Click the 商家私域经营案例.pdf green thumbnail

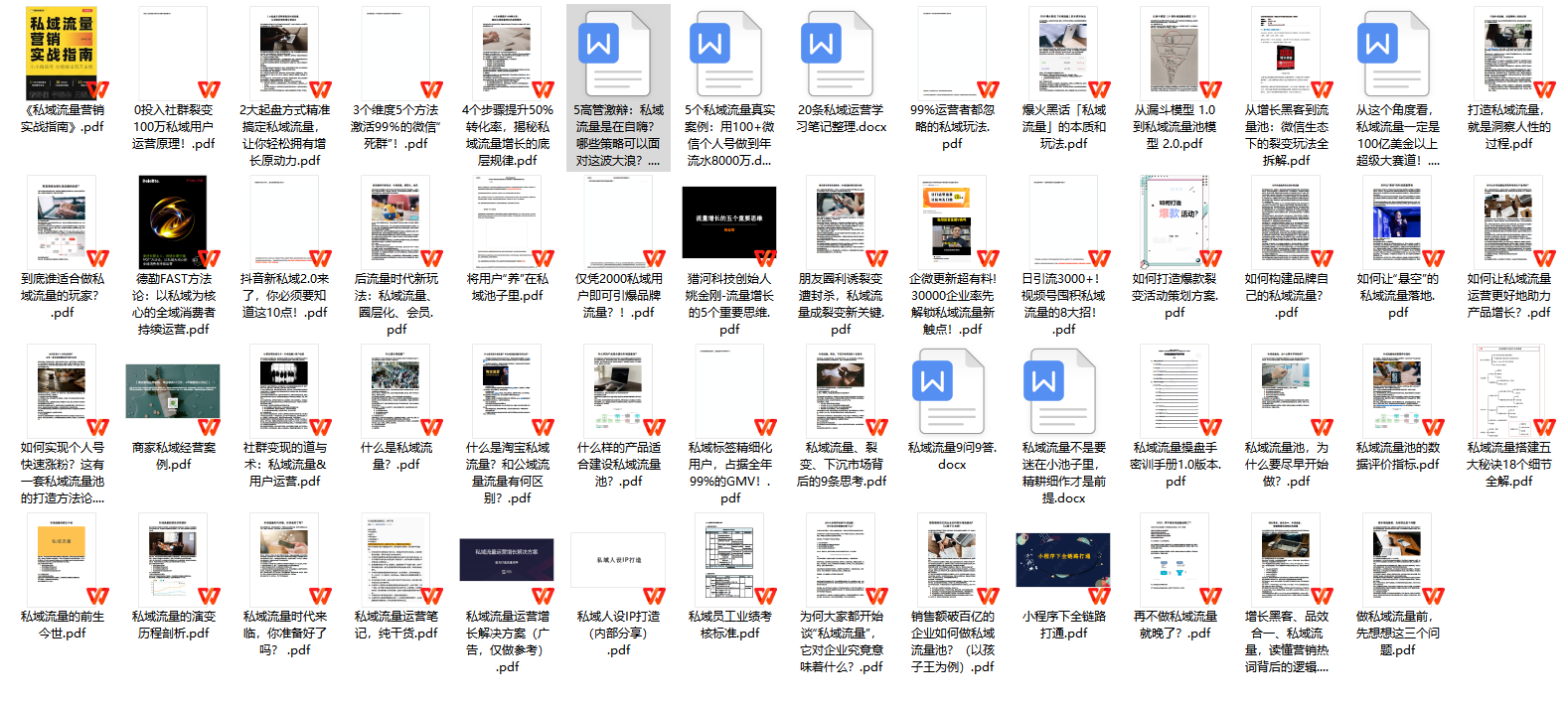click(x=173, y=391)
